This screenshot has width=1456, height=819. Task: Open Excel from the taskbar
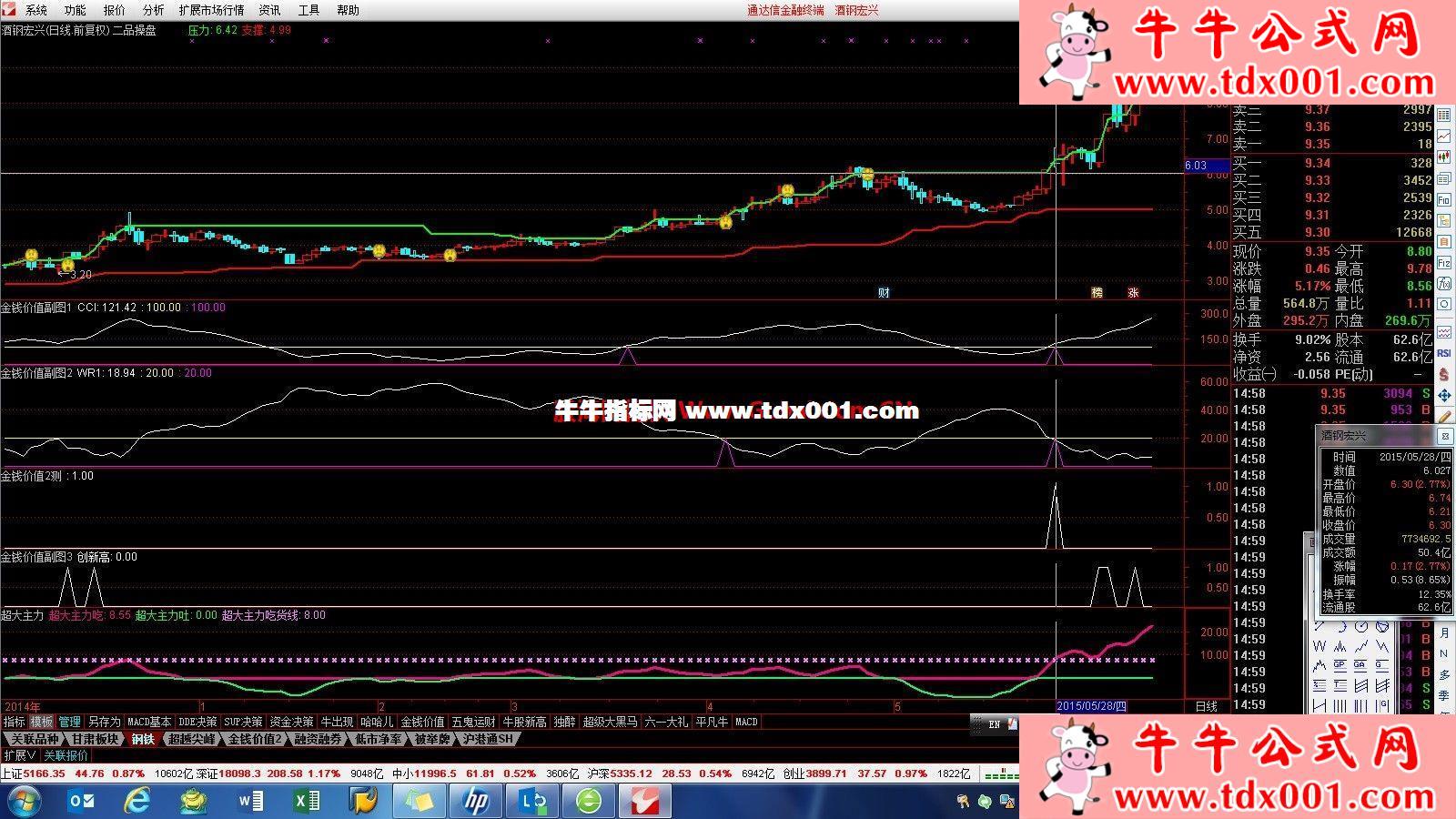click(x=308, y=801)
